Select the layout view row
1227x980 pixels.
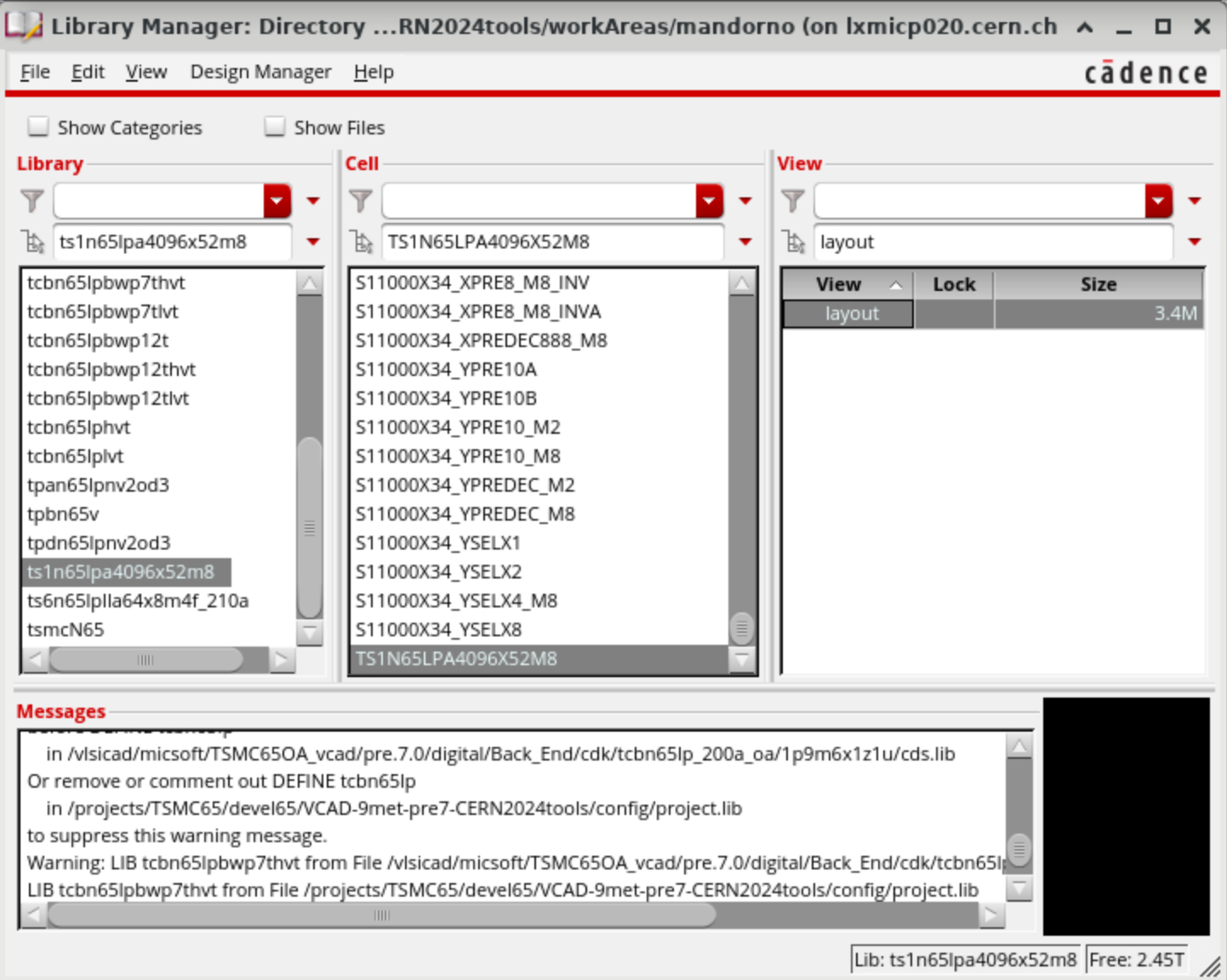[x=992, y=314]
